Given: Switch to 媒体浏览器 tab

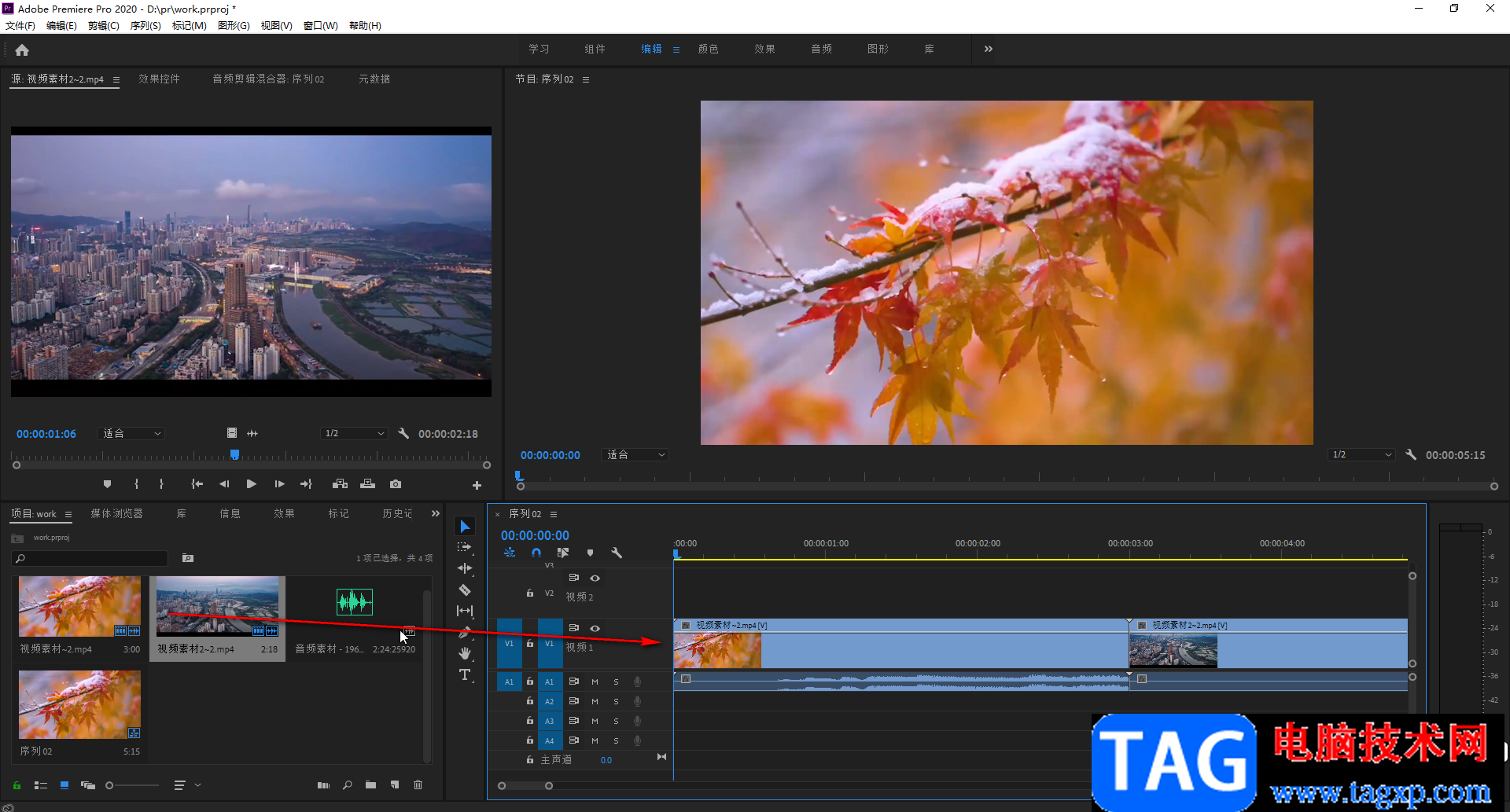Looking at the screenshot, I should (116, 513).
